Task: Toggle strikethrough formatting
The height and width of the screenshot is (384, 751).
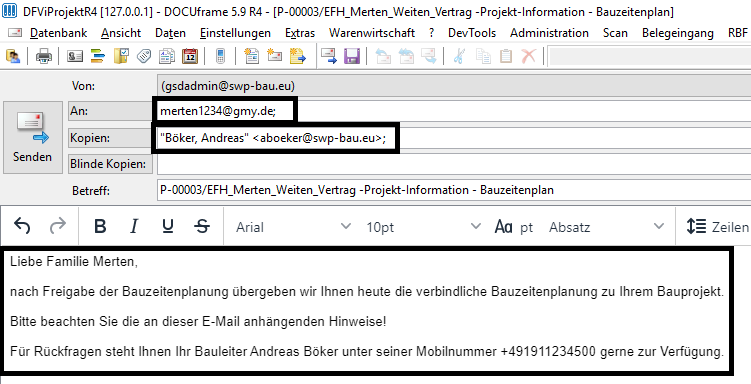Action: pyautogui.click(x=202, y=226)
